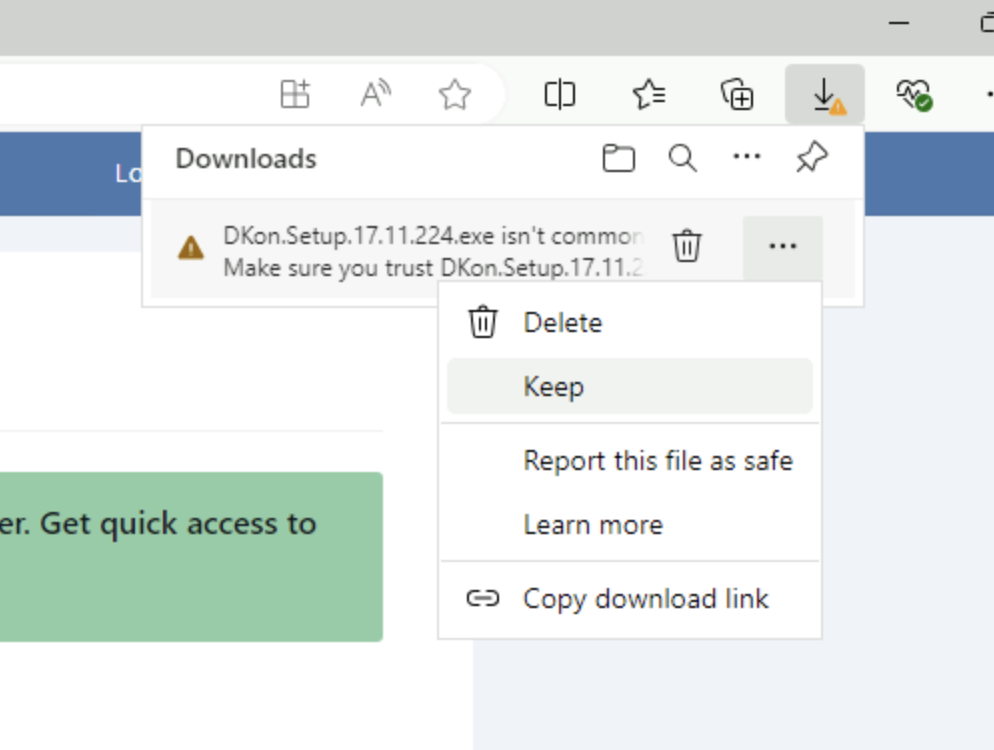Open the downloads folder icon
The image size is (994, 750).
(618, 158)
